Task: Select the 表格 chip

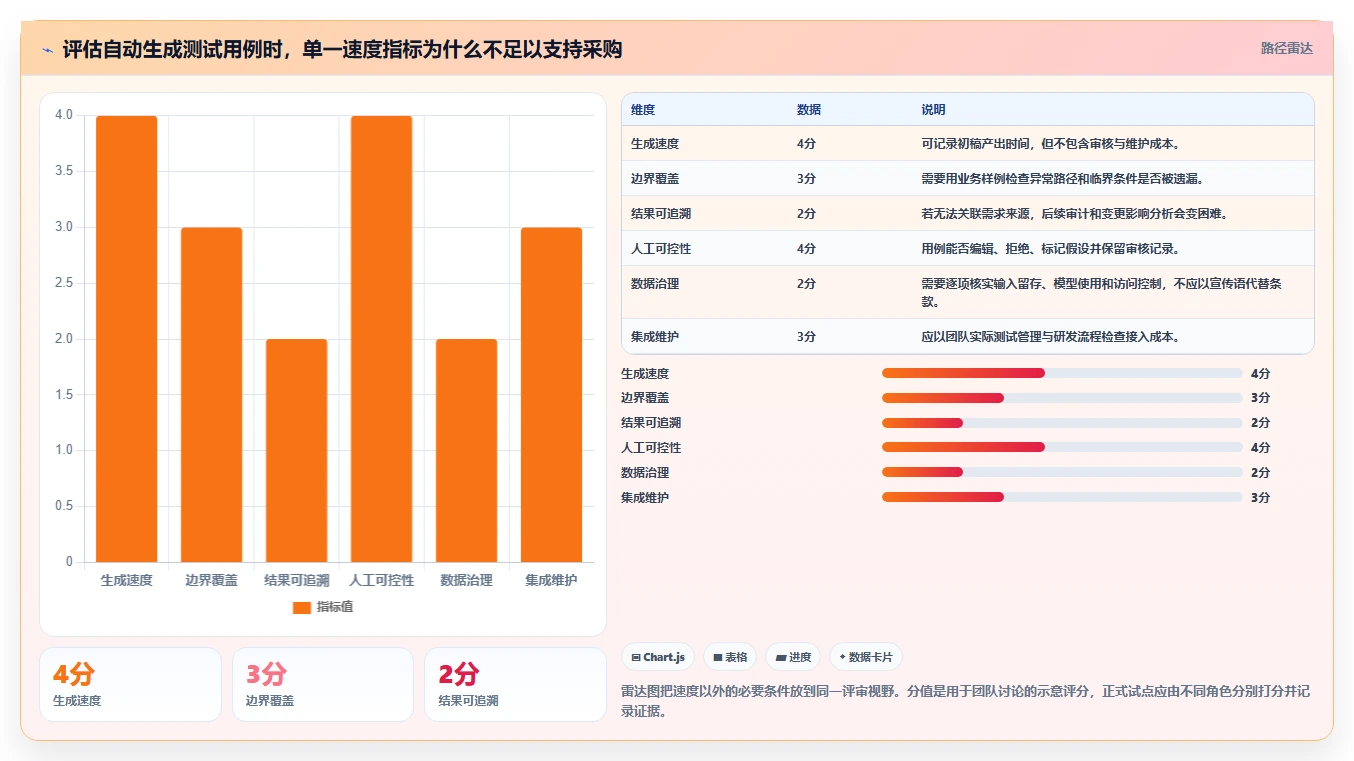Action: (730, 657)
